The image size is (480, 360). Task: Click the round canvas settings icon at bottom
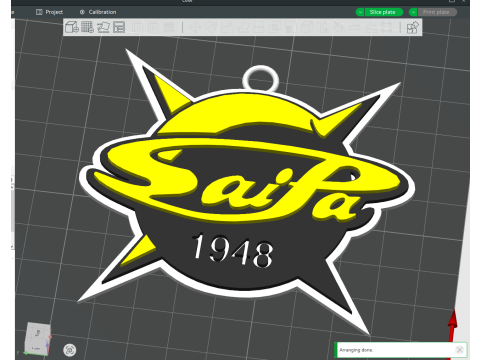tap(70, 350)
